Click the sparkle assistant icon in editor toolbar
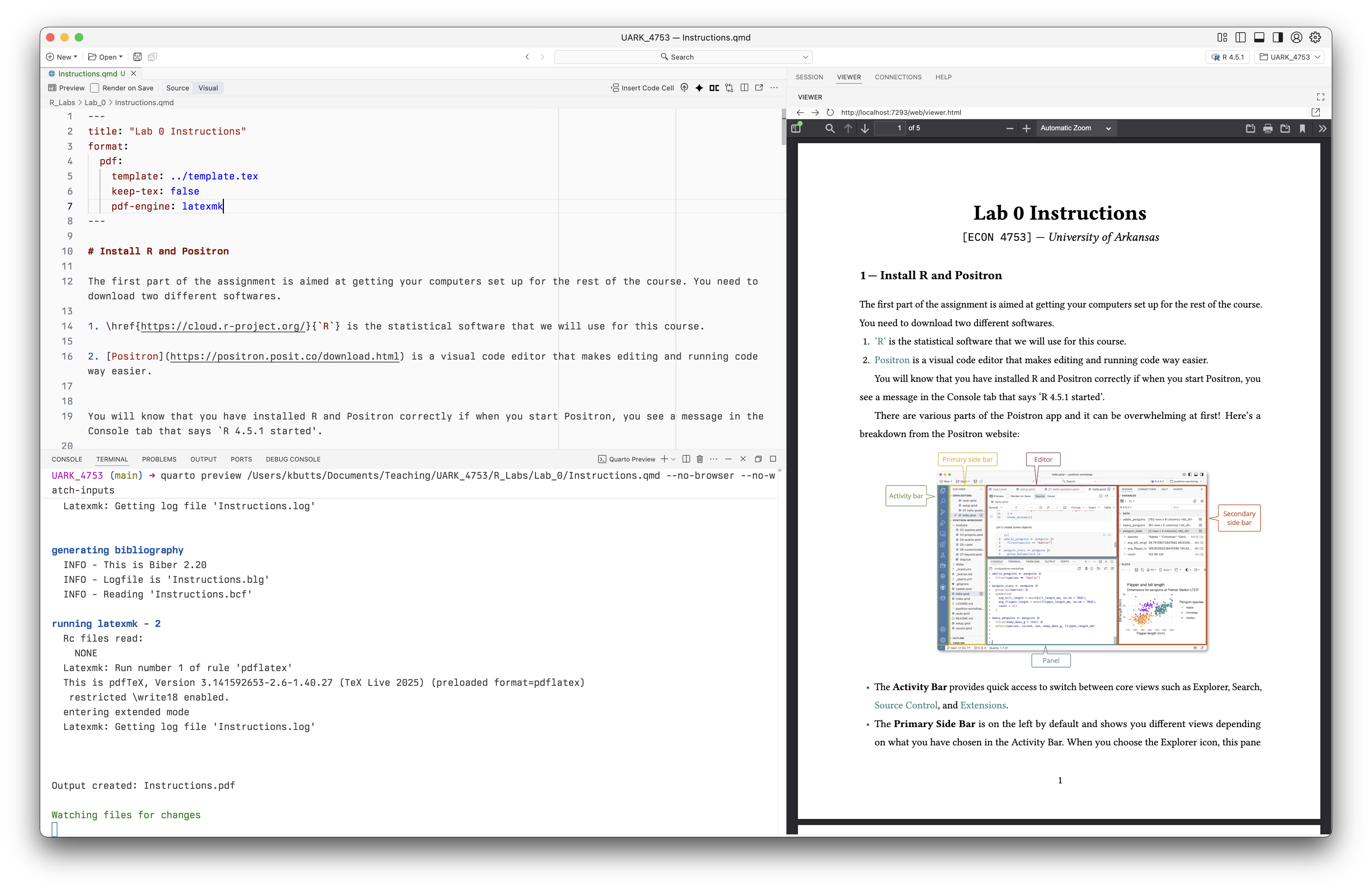1372x890 pixels. click(x=699, y=88)
